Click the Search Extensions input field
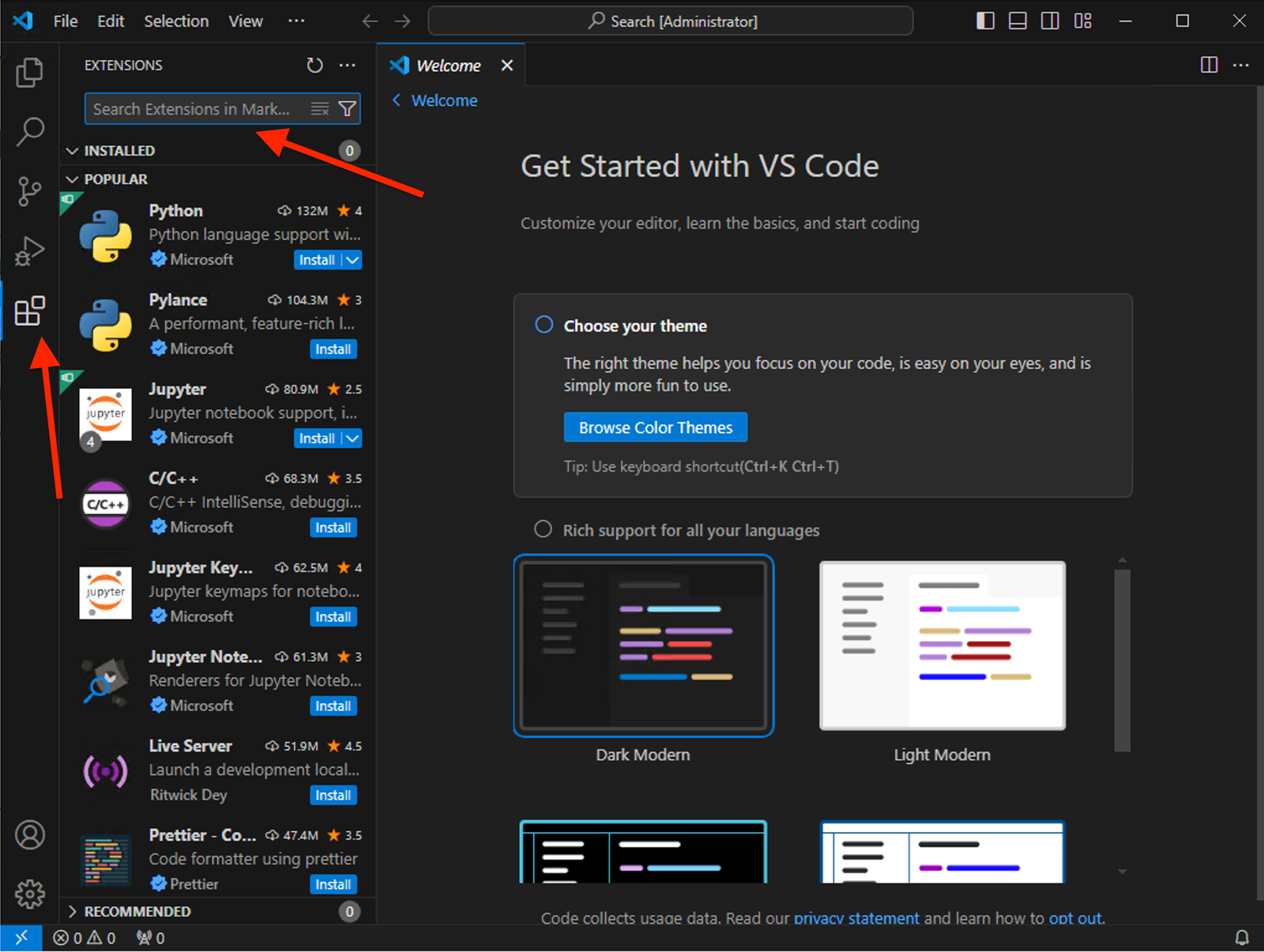The width and height of the screenshot is (1264, 952). [197, 108]
